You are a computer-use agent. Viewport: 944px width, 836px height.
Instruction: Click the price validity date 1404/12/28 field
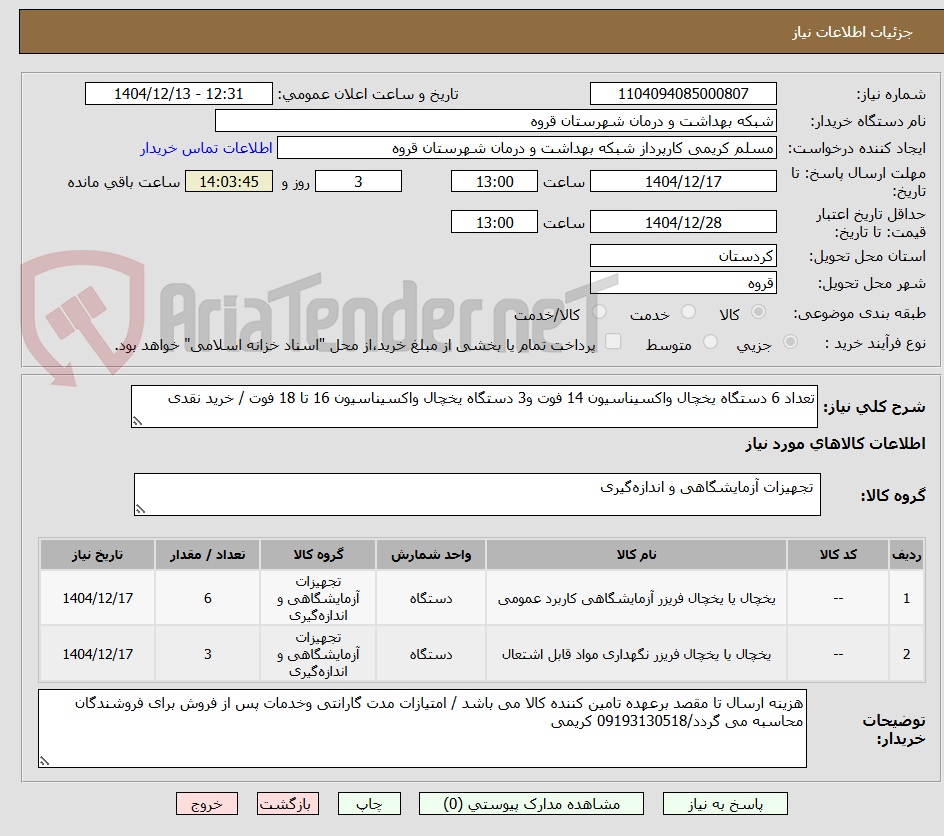click(683, 222)
